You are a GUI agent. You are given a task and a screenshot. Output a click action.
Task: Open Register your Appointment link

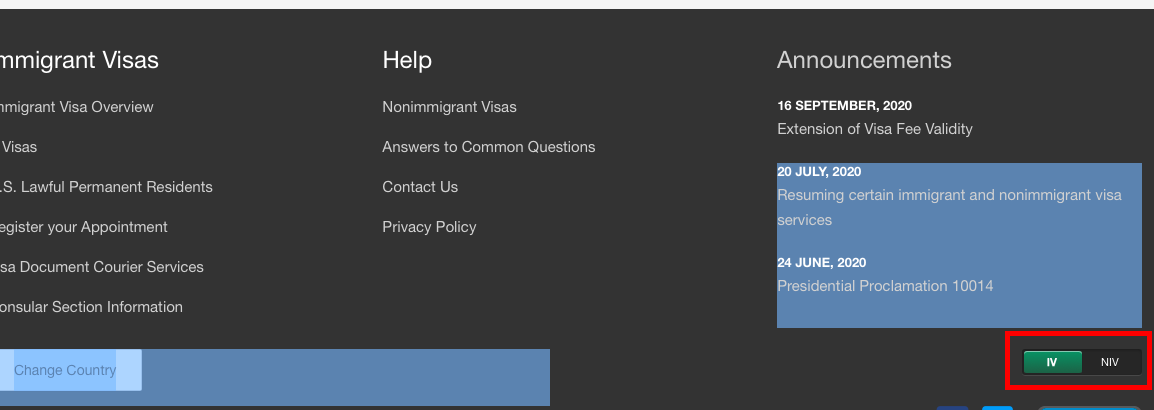coord(82,227)
